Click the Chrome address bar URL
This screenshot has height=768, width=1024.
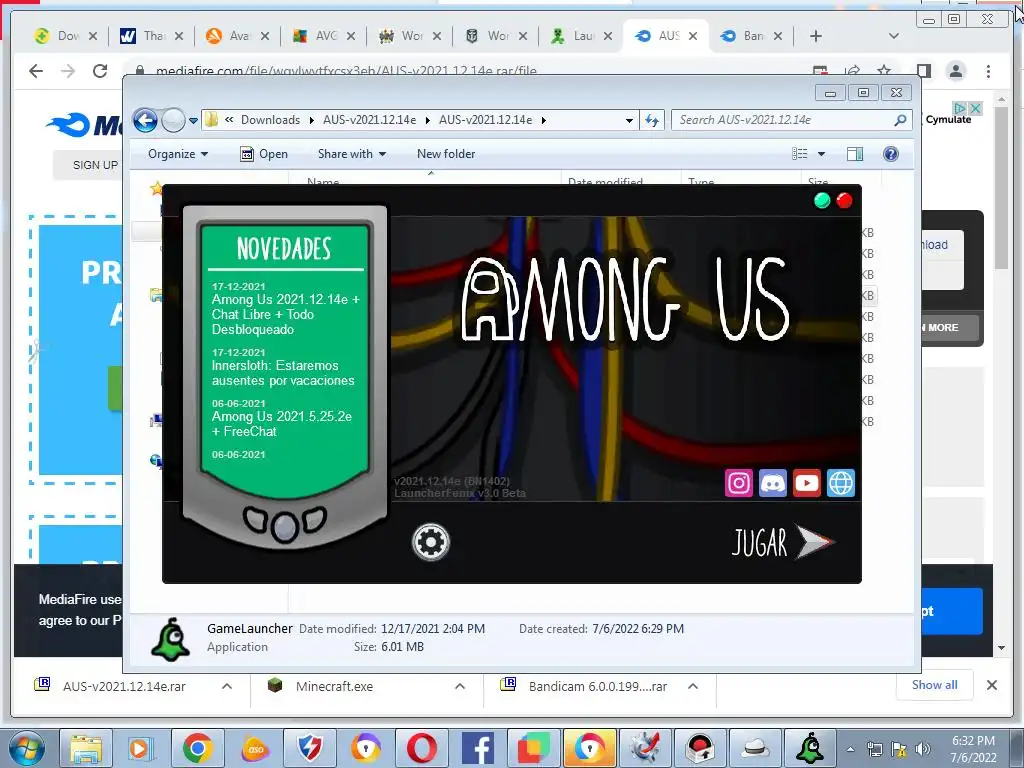pos(346,71)
